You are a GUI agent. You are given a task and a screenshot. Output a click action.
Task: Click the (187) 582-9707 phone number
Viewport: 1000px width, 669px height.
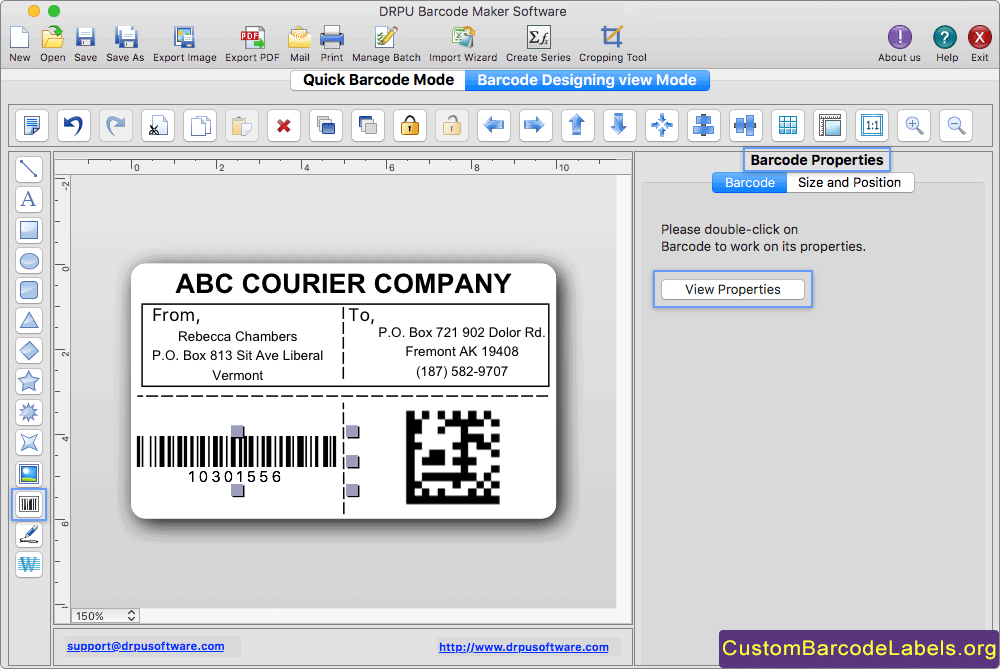click(462, 371)
